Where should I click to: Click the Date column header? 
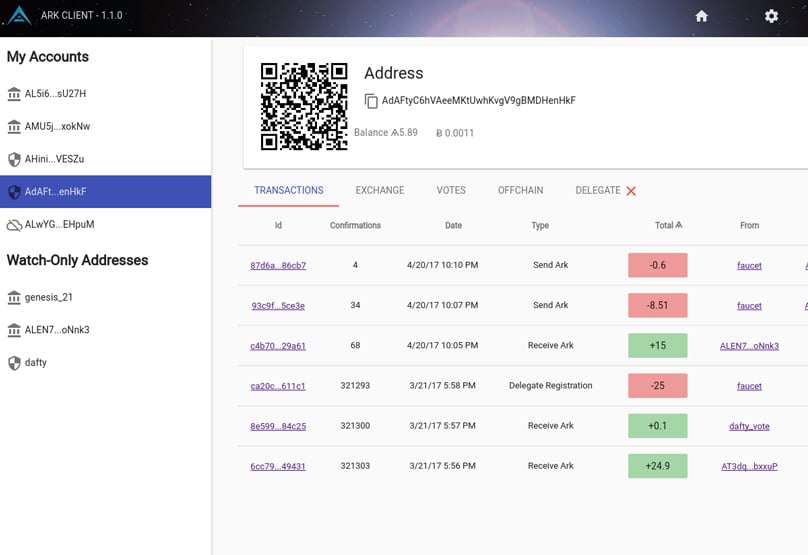coord(453,225)
